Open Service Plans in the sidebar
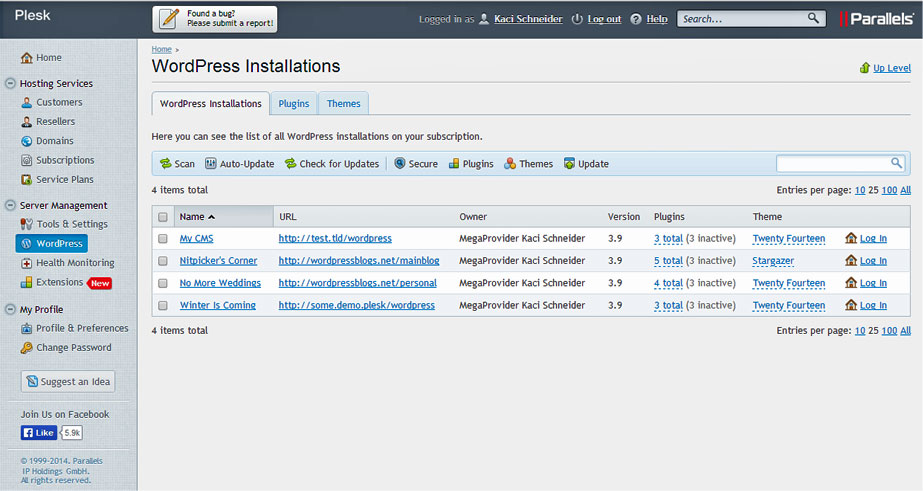 57,180
